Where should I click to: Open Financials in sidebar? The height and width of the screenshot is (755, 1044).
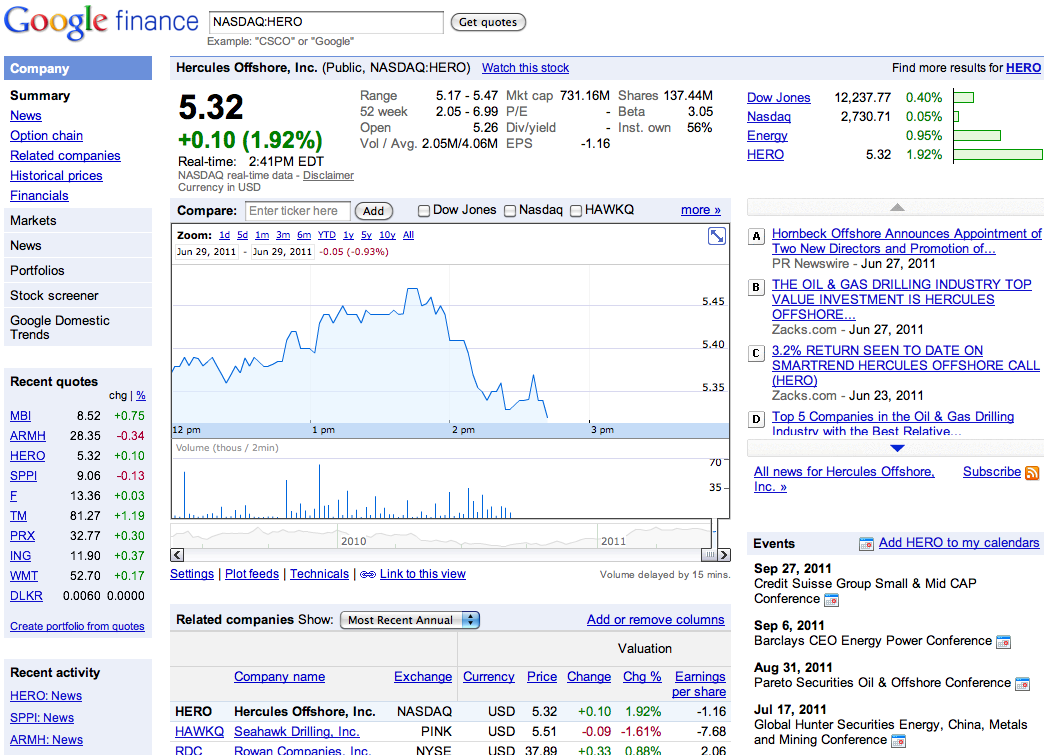(x=39, y=196)
